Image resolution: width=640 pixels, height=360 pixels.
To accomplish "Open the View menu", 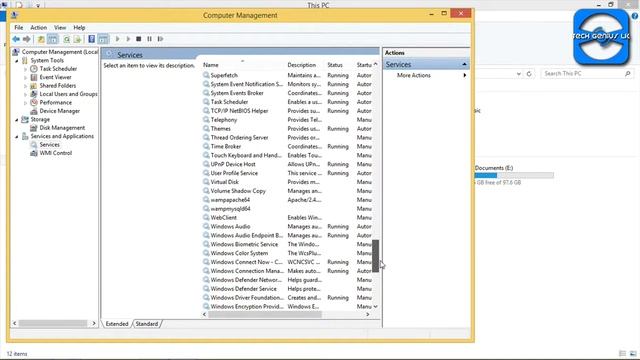I will click(x=60, y=27).
